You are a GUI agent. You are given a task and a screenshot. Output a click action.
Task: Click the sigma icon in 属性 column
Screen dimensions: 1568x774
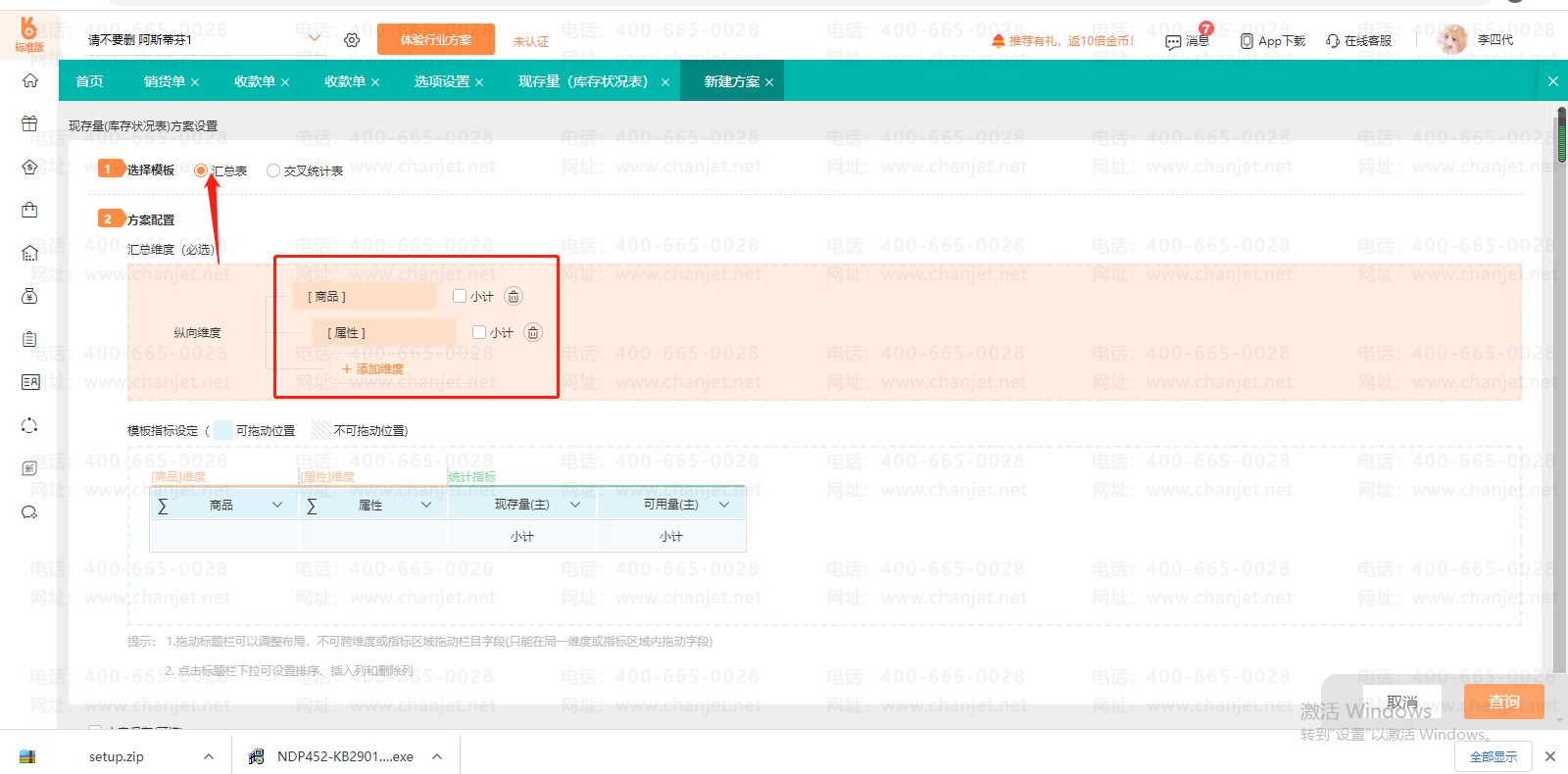(312, 506)
